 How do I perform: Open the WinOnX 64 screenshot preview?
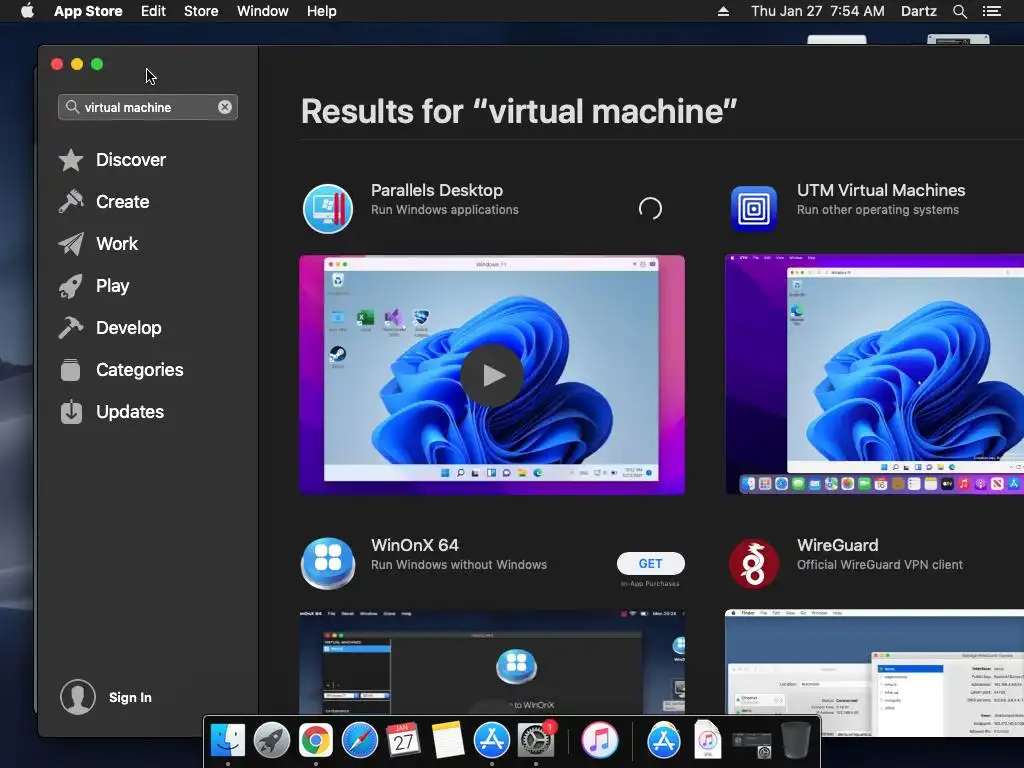(492, 662)
